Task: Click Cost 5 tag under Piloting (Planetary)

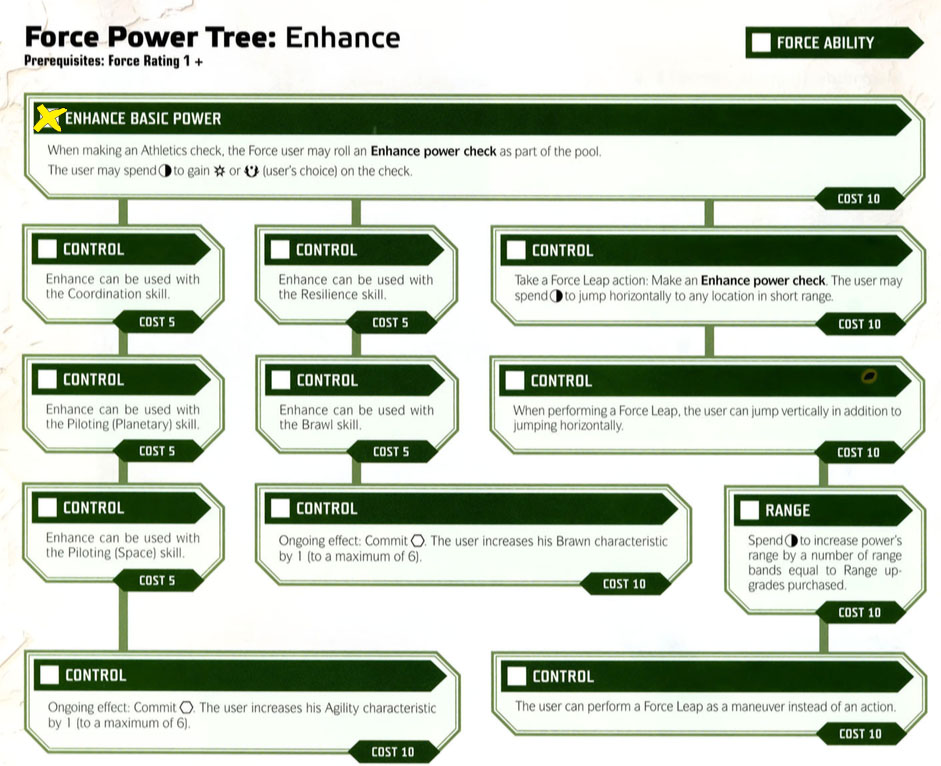Action: (157, 452)
